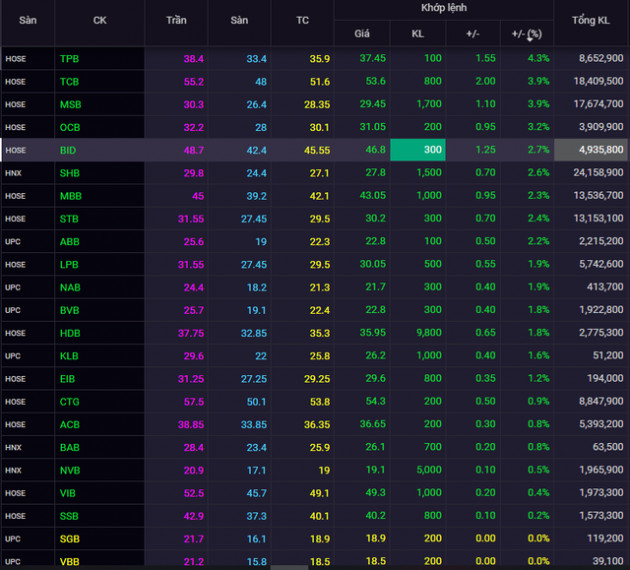Open the BVB stock ticker
Viewport: 630px width, 570px height.
click(x=70, y=311)
